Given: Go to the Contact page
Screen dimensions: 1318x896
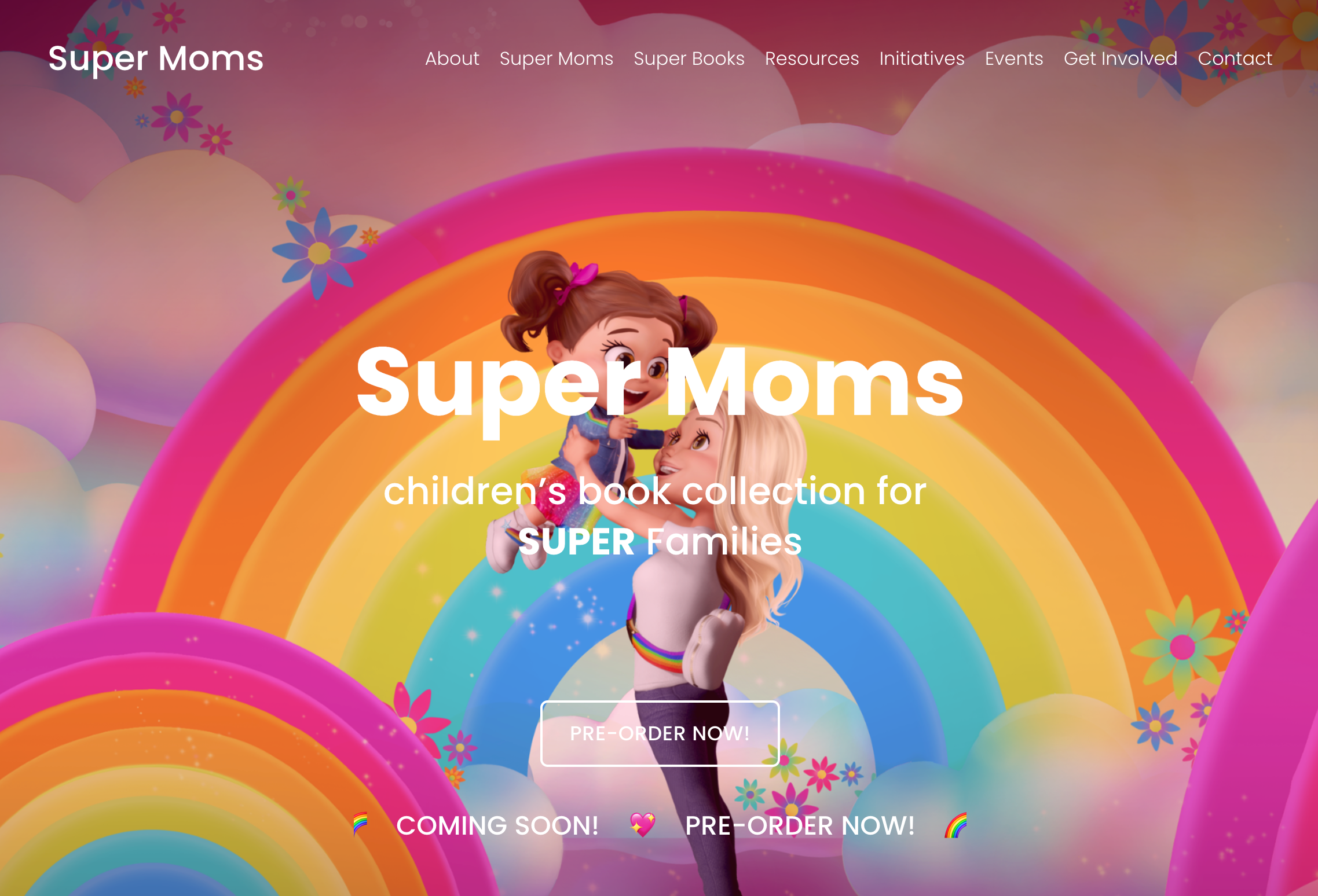Looking at the screenshot, I should click(1235, 58).
